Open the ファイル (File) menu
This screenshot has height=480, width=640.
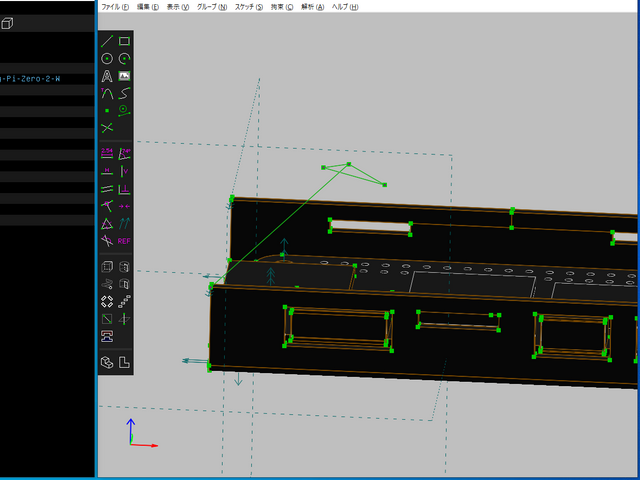[115, 6]
